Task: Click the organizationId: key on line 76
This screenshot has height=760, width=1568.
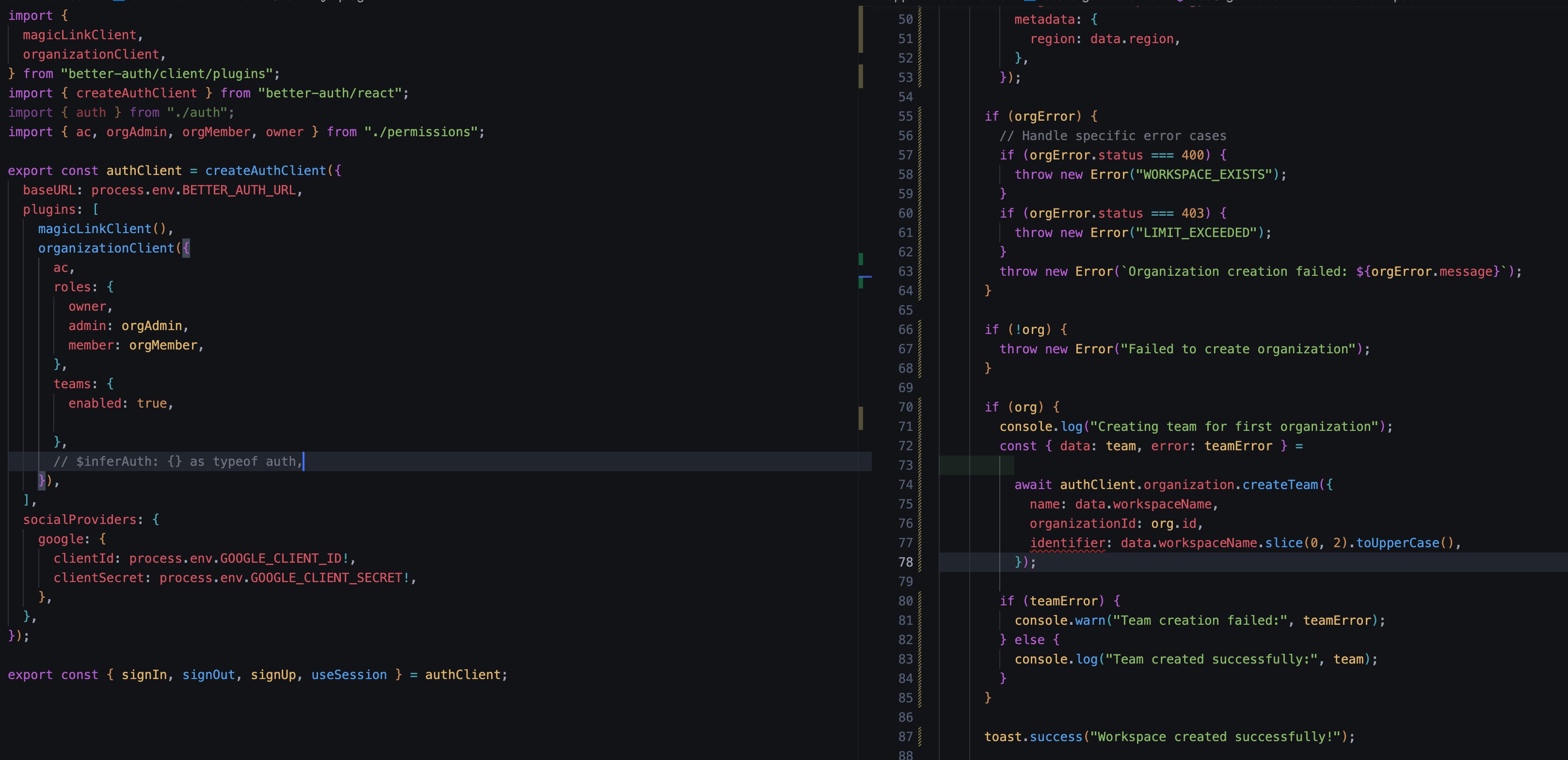Action: click(1082, 524)
